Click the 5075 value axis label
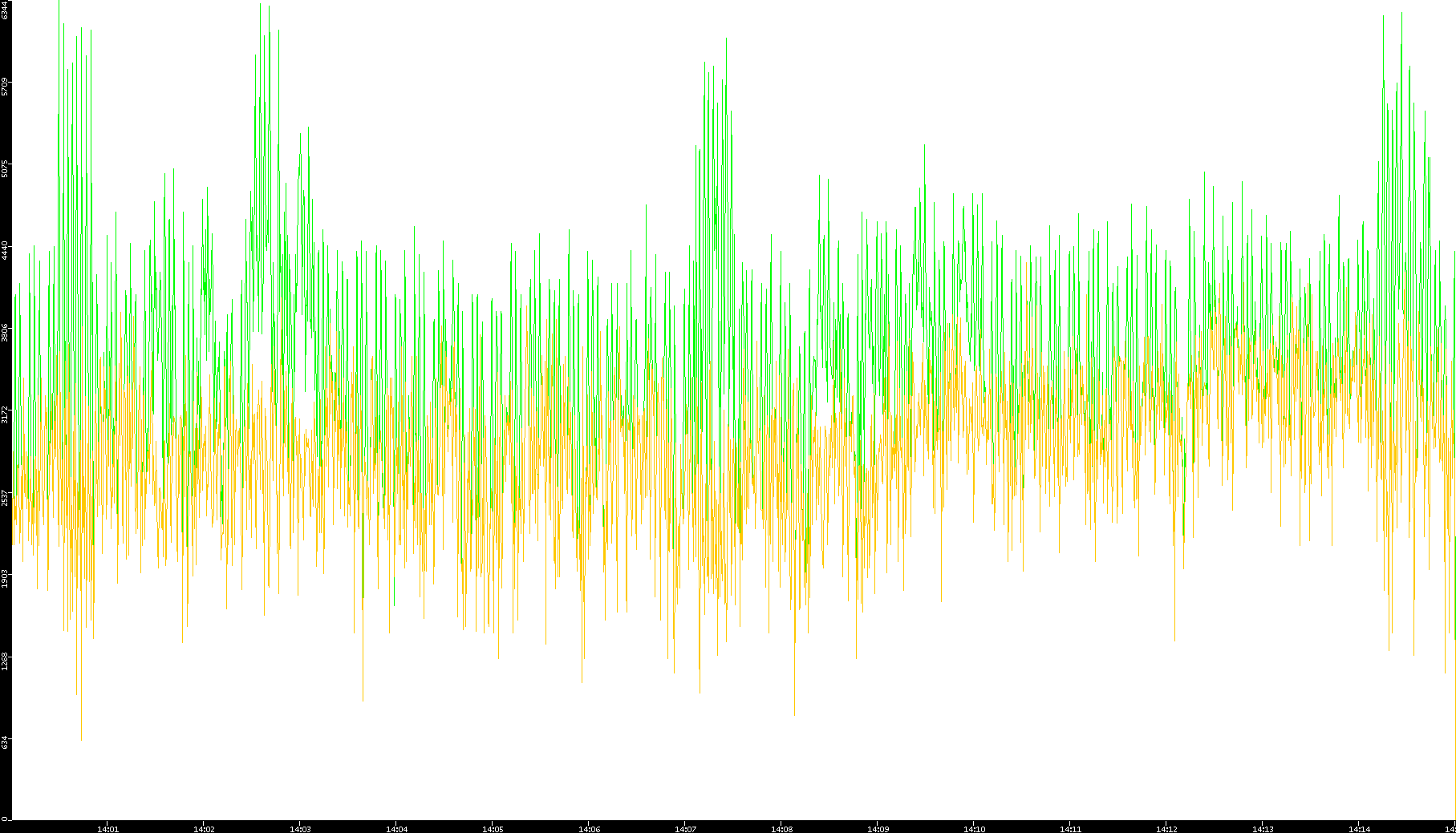The image size is (1456, 833). pyautogui.click(x=5, y=168)
